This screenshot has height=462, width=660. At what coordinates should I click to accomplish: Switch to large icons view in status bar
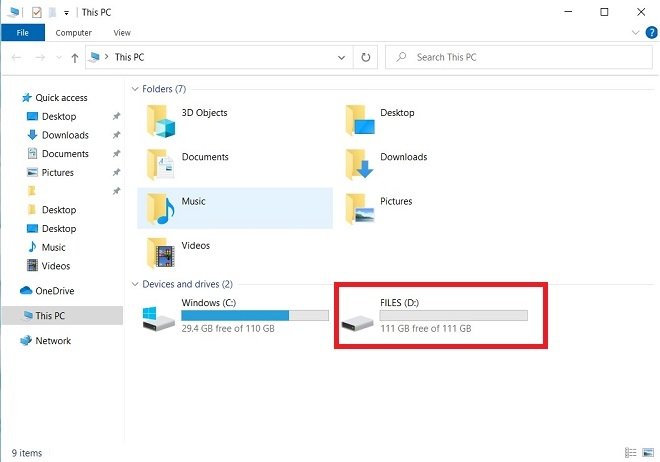coord(648,453)
